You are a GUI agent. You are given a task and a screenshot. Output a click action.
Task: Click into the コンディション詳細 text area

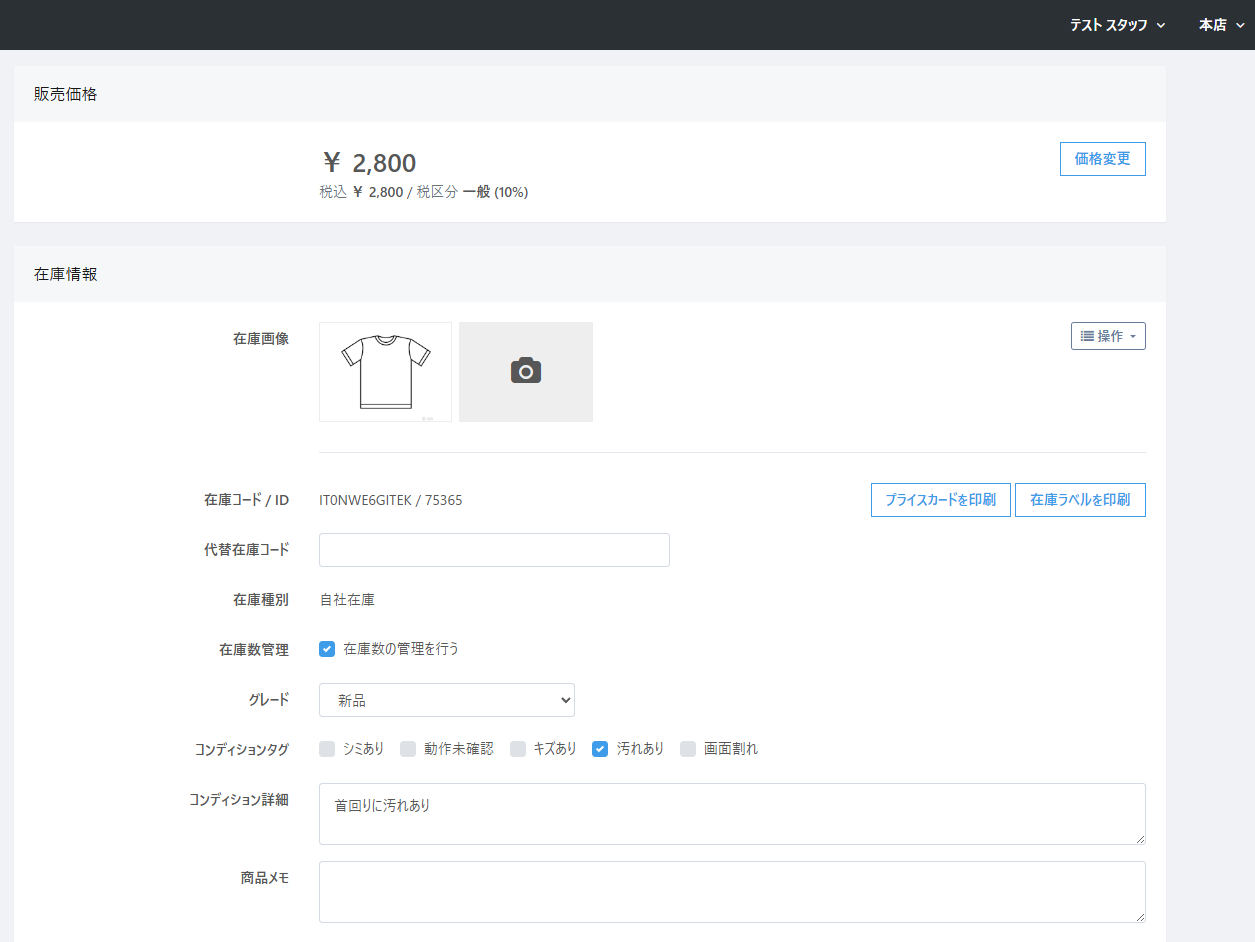click(732, 814)
